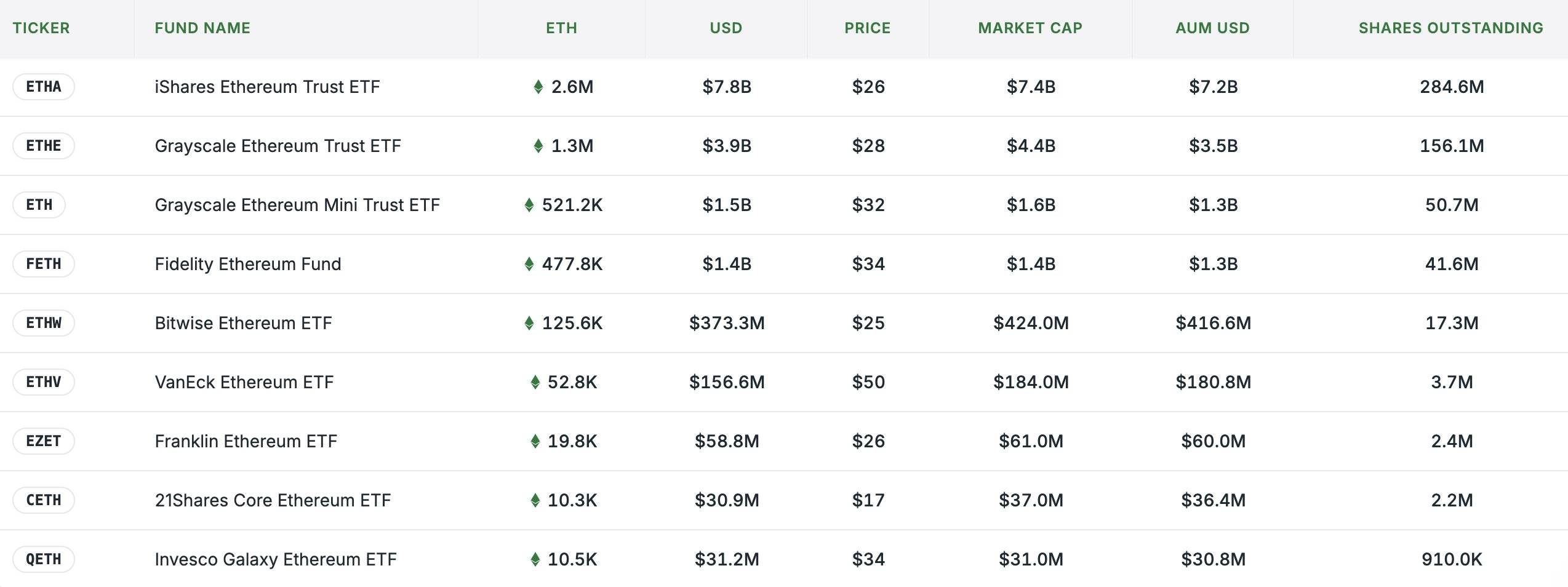Sort table by the ETH column header

(561, 28)
